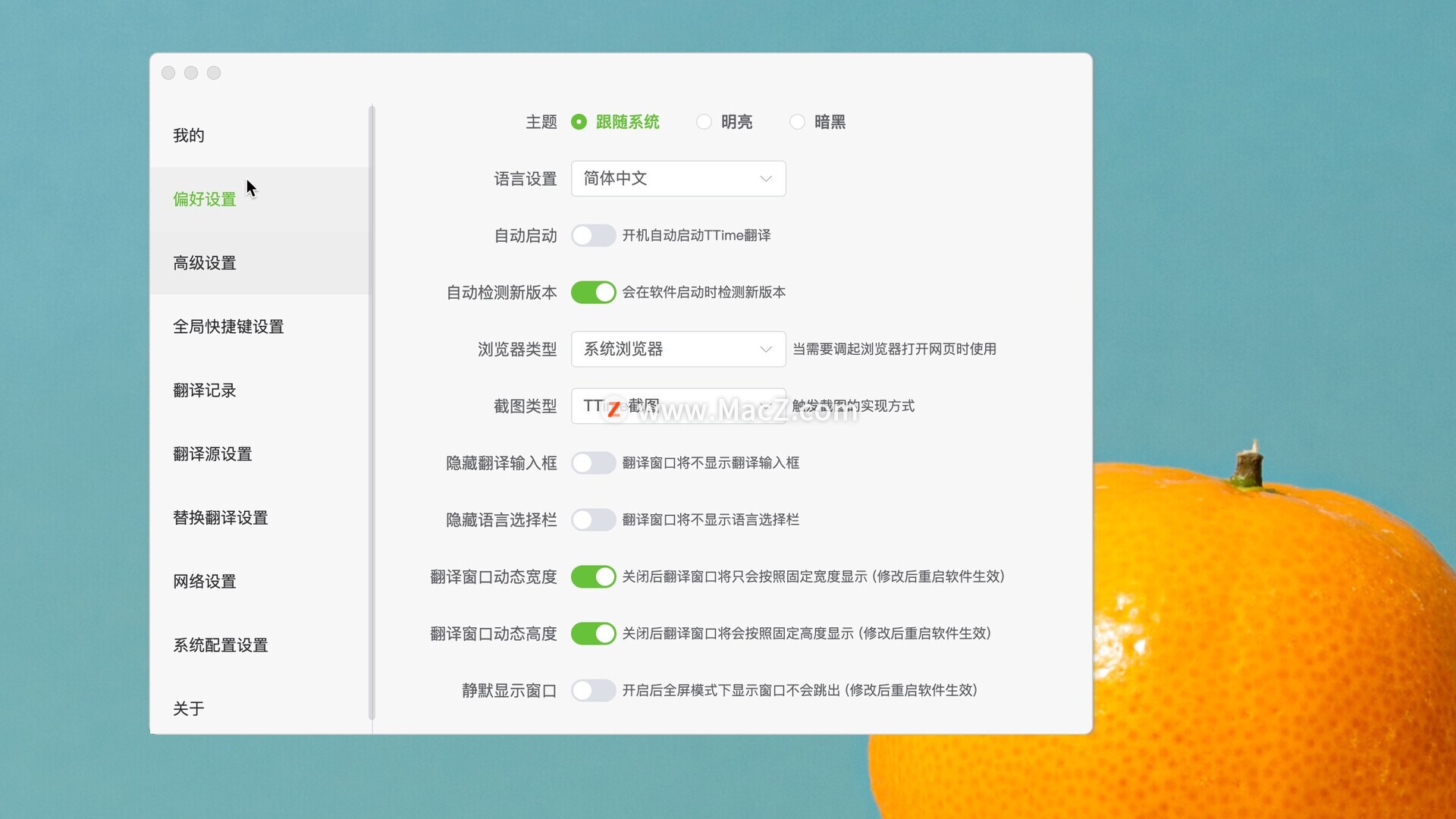1456x819 pixels.
Task: Open the 我的 sidebar section
Action: [x=259, y=135]
